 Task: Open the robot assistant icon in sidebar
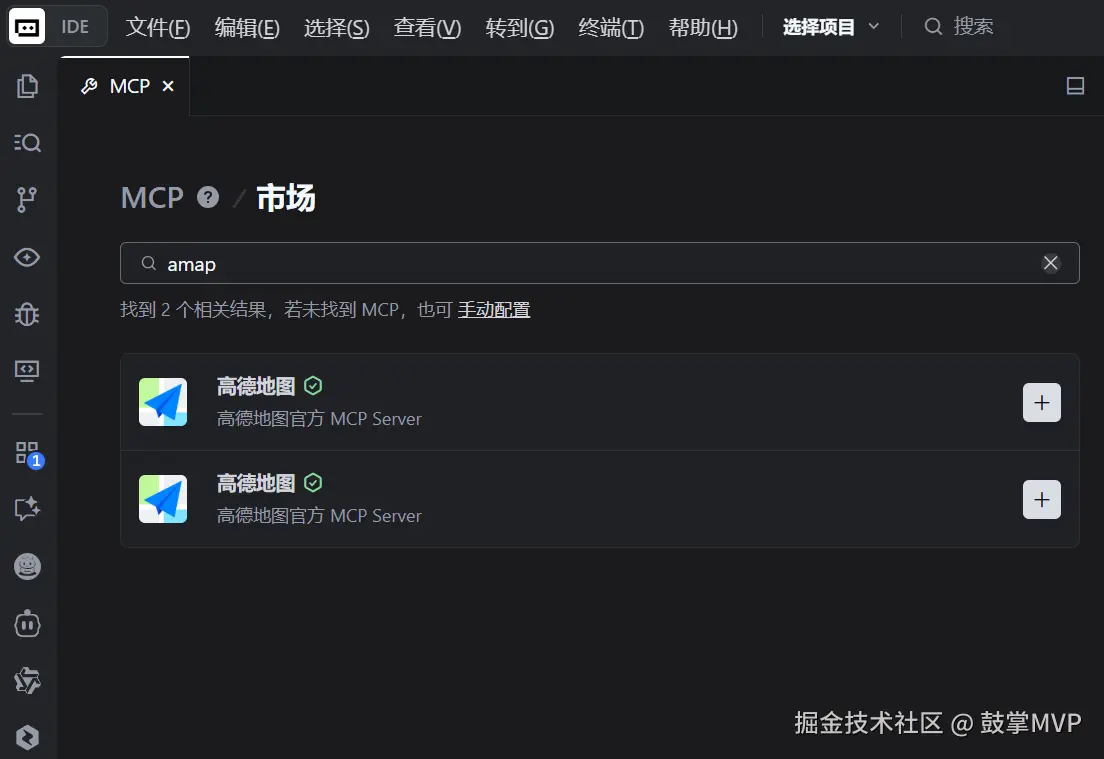point(27,624)
